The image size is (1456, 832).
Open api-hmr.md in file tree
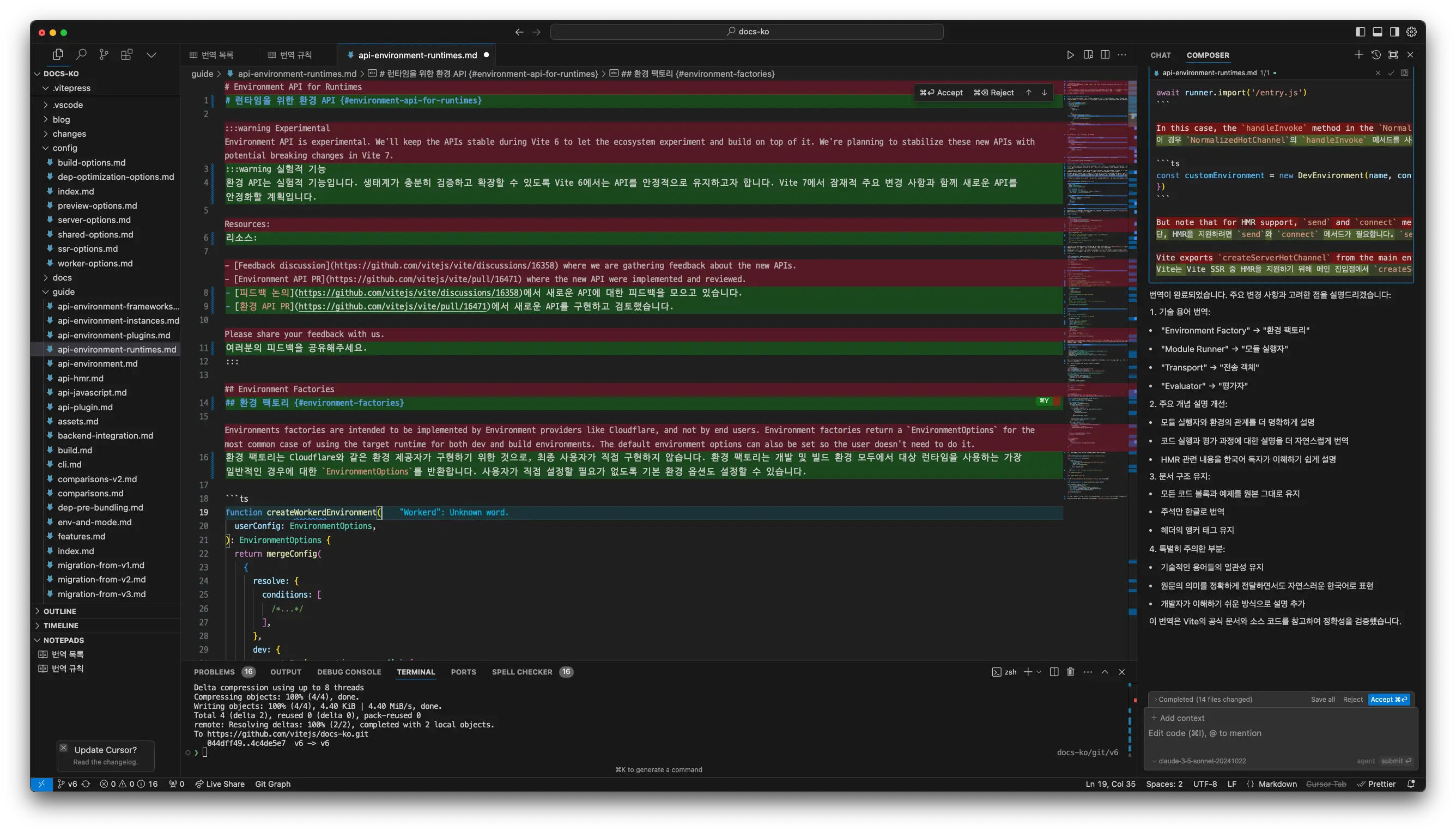(x=81, y=378)
